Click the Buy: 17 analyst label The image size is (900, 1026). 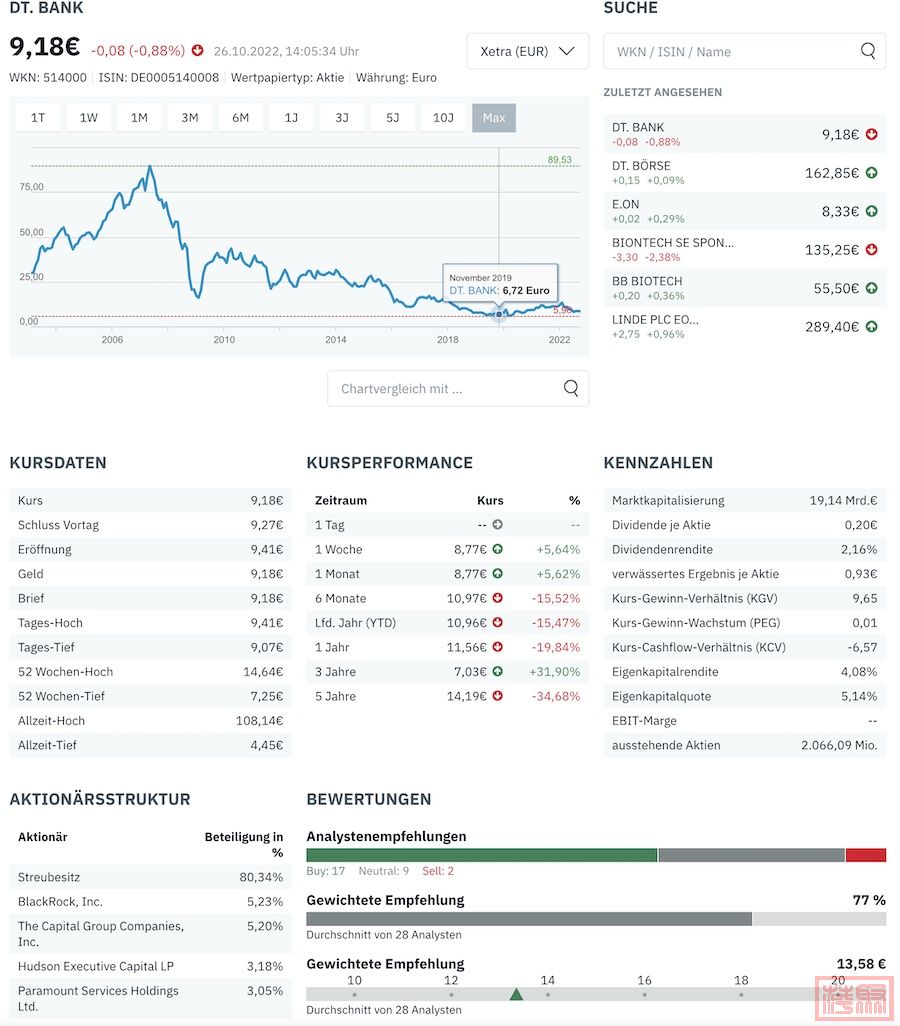[325, 871]
